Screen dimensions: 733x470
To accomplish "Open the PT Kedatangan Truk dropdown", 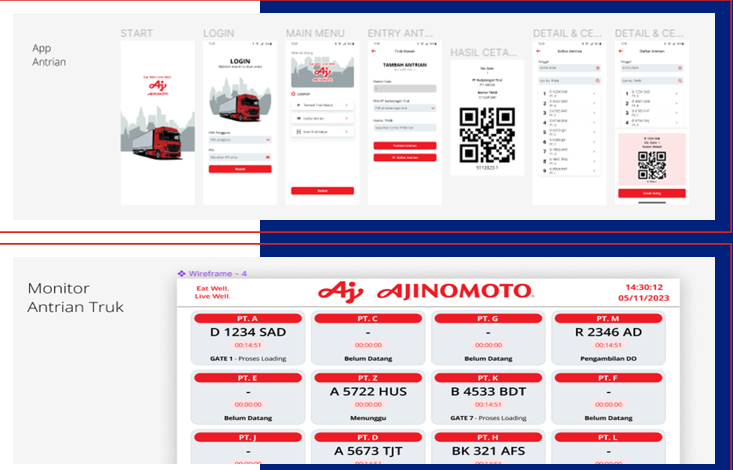I will click(x=404, y=108).
